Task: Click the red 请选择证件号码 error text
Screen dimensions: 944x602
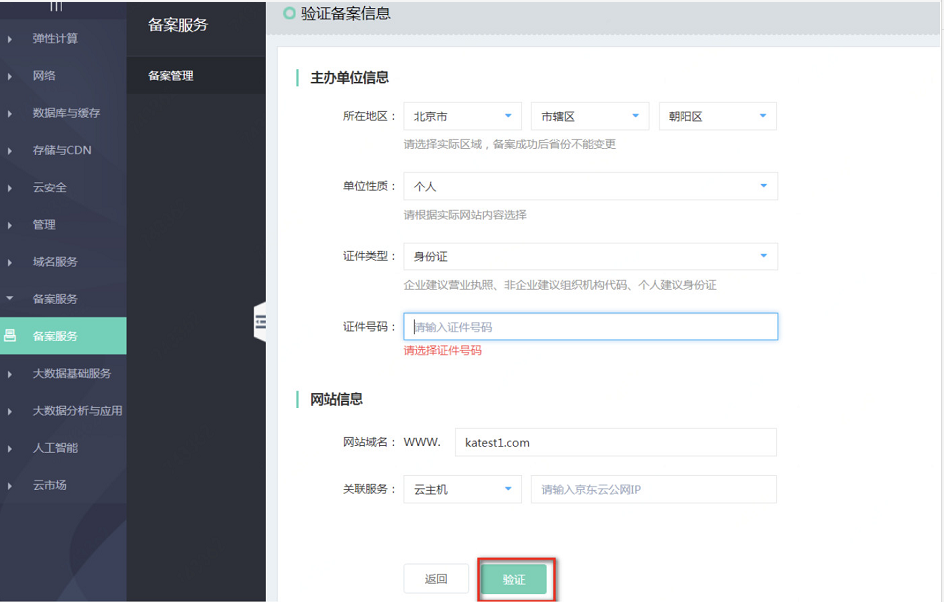Action: coord(442,350)
